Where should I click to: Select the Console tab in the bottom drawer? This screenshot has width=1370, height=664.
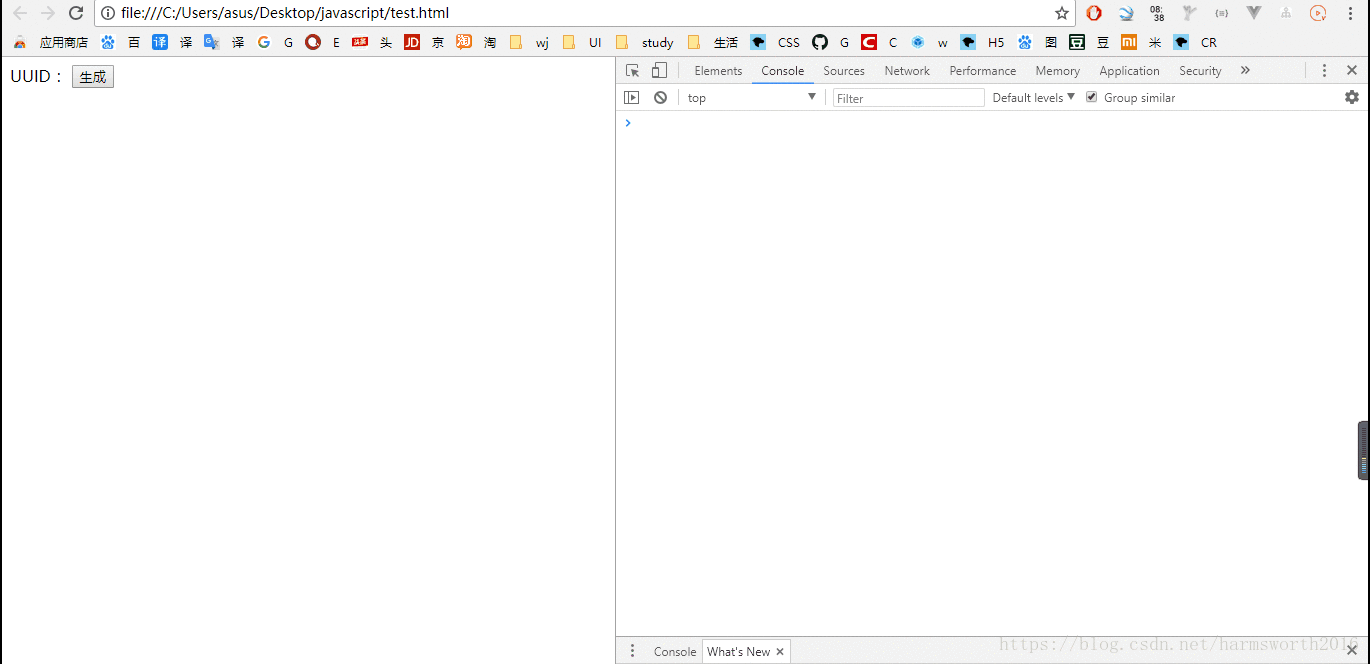(675, 651)
